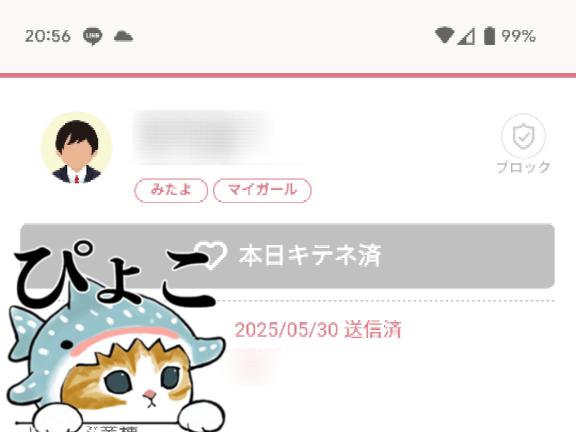Tap the shield Block icon
This screenshot has height=432, width=576.
523,136
